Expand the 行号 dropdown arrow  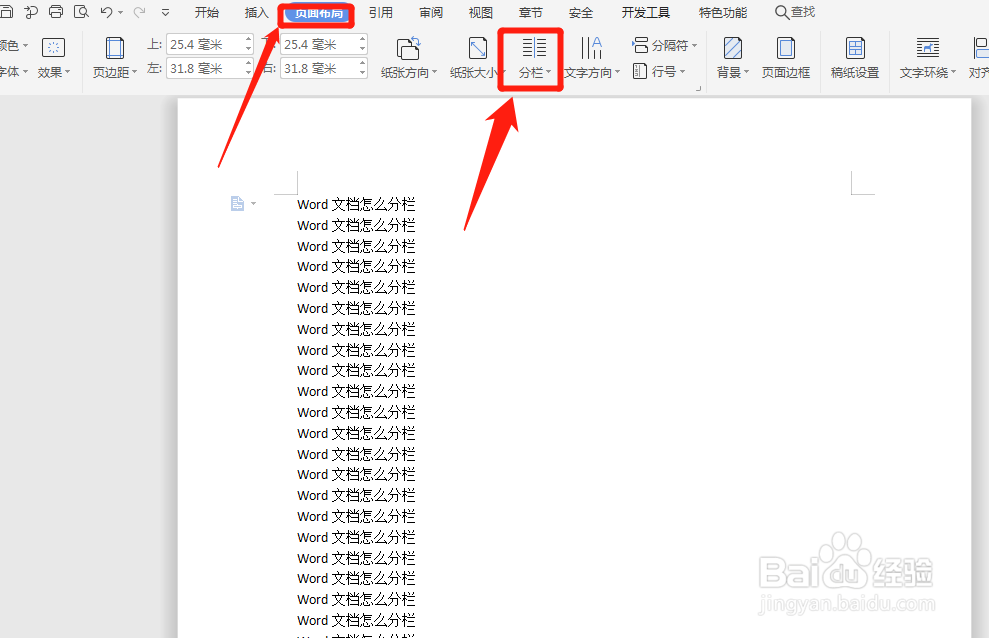(682, 72)
